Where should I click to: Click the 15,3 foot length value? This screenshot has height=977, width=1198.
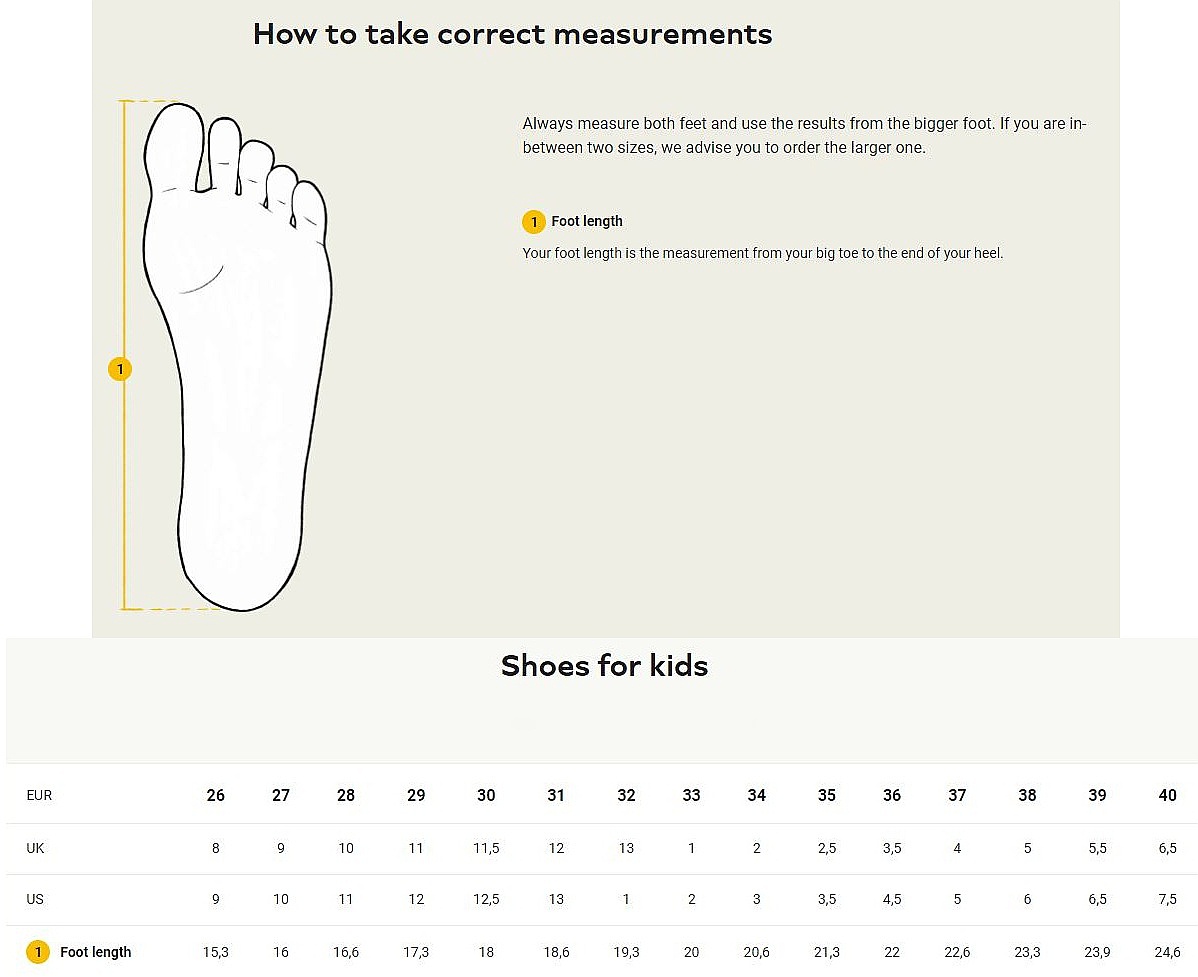point(215,952)
